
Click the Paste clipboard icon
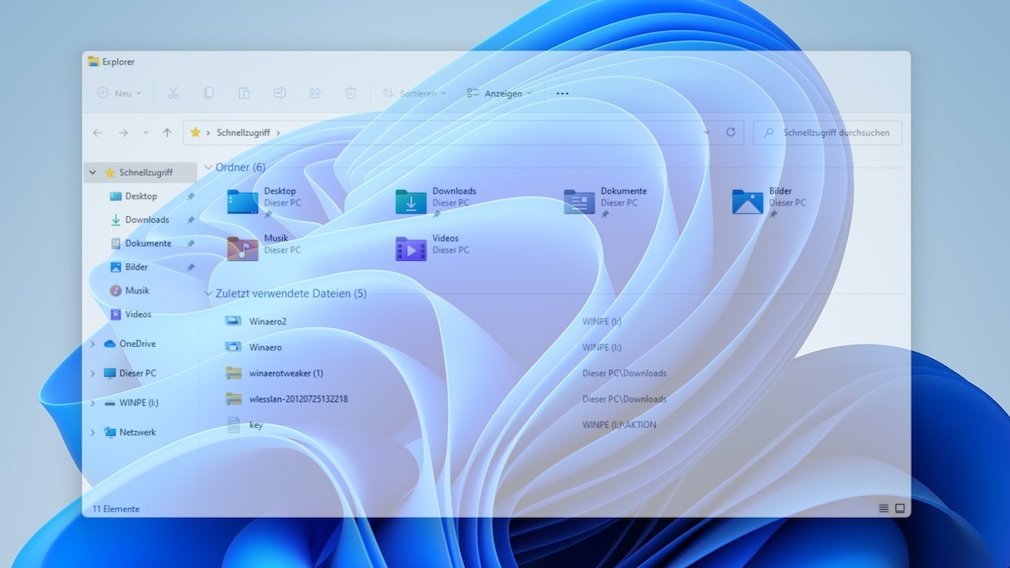(x=244, y=93)
